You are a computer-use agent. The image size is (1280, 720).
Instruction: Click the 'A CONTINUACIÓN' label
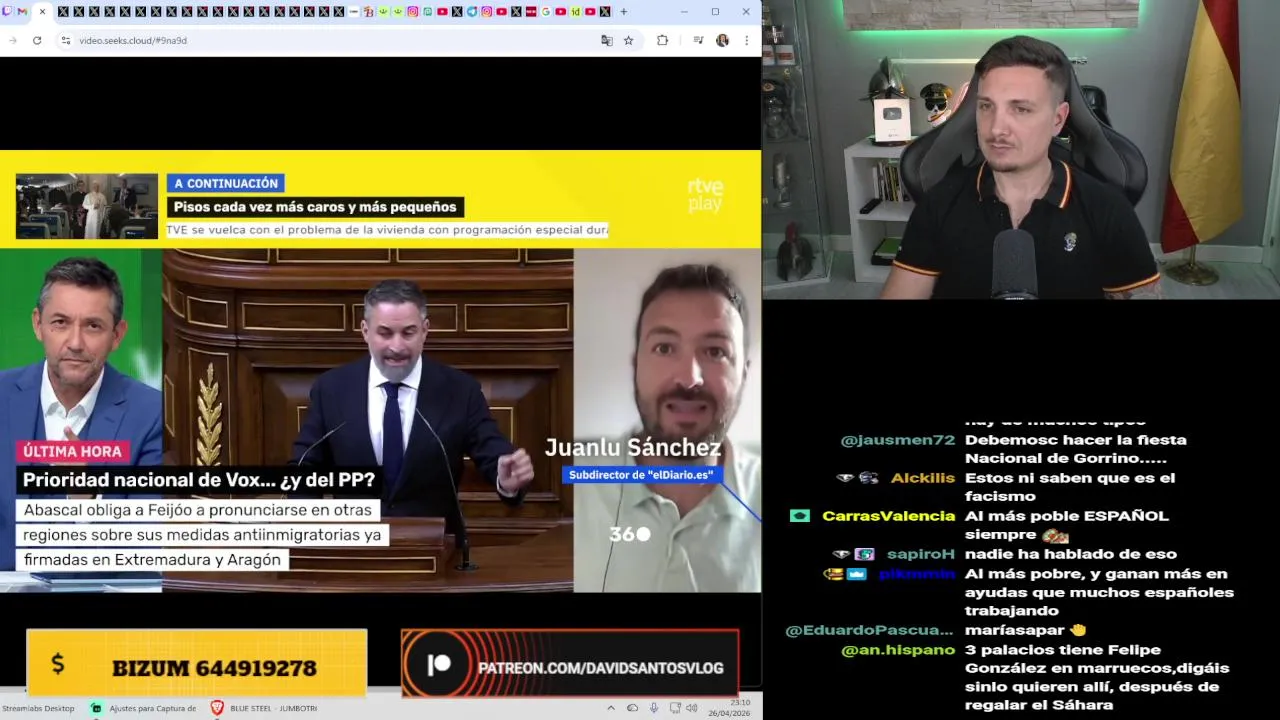coord(226,183)
